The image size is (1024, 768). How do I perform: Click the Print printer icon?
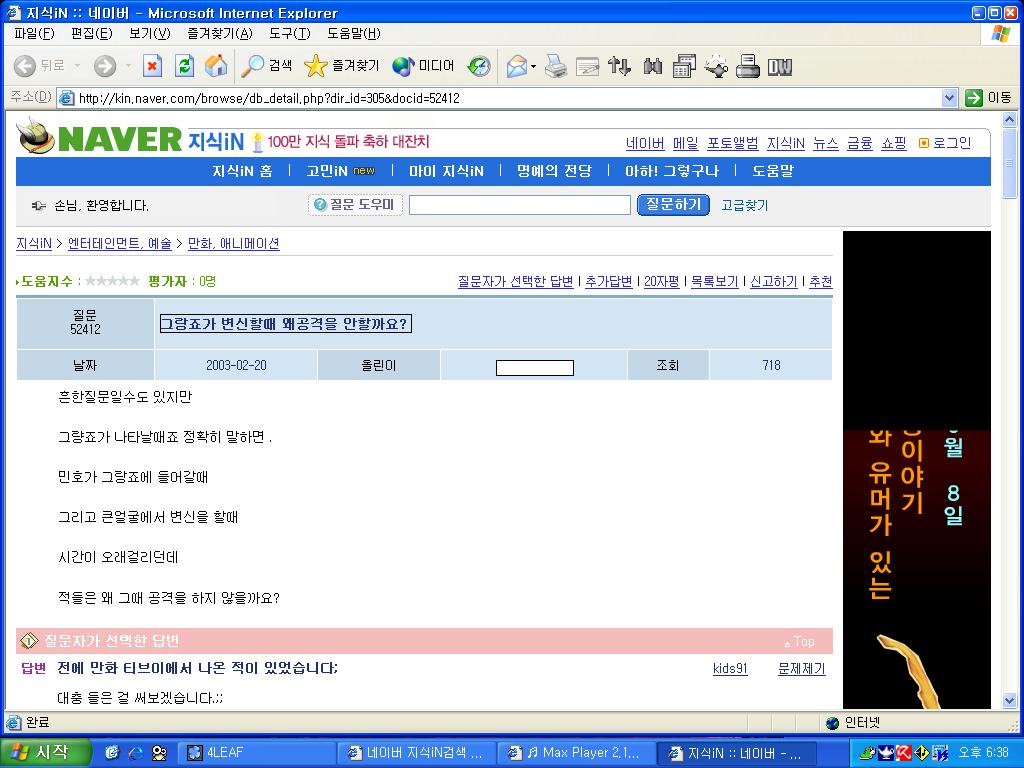point(555,66)
